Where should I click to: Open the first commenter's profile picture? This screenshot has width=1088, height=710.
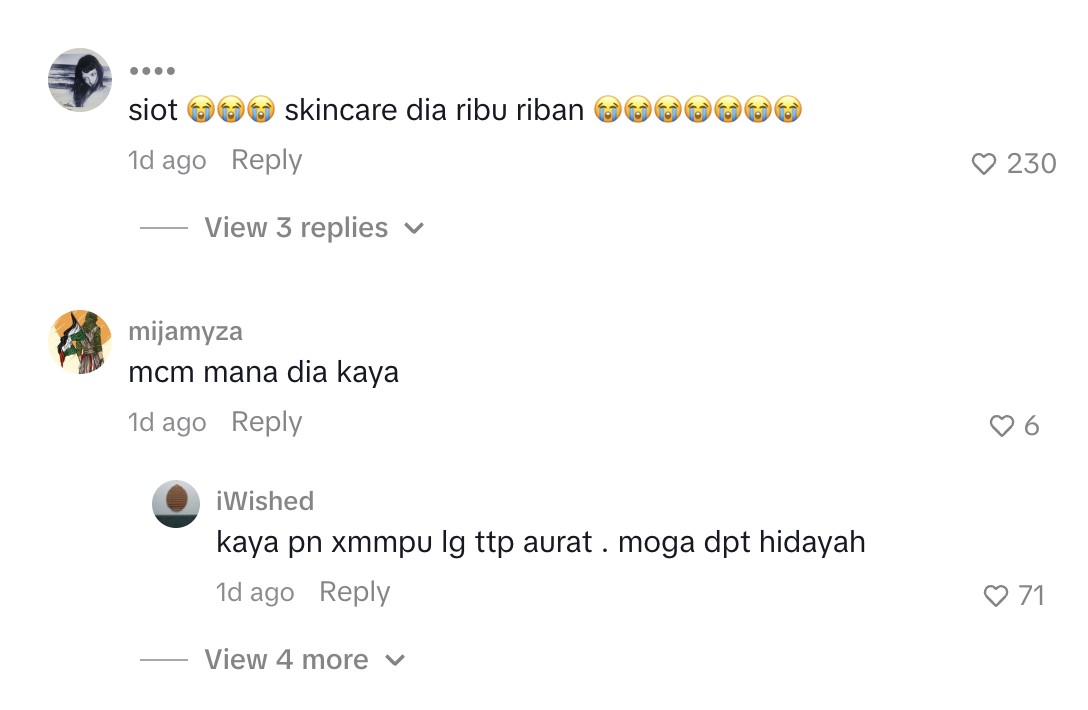click(x=80, y=79)
